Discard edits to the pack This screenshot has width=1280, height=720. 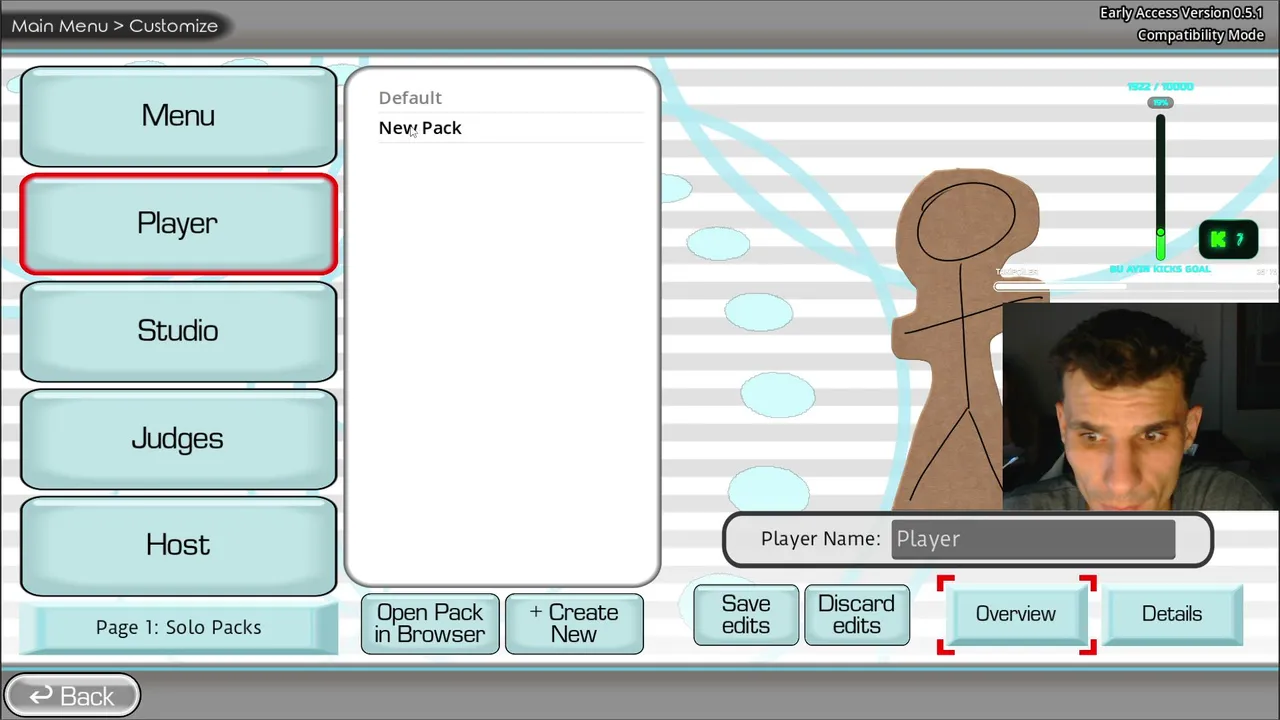[857, 615]
